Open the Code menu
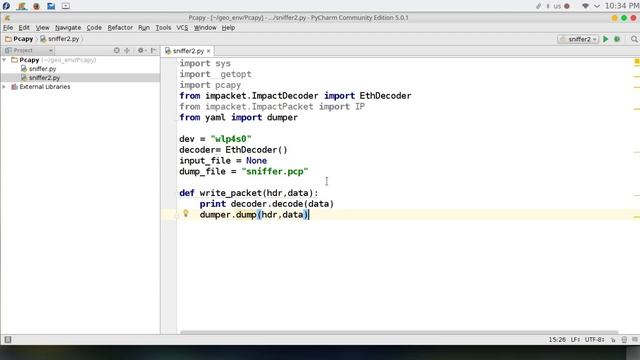 click(94, 28)
